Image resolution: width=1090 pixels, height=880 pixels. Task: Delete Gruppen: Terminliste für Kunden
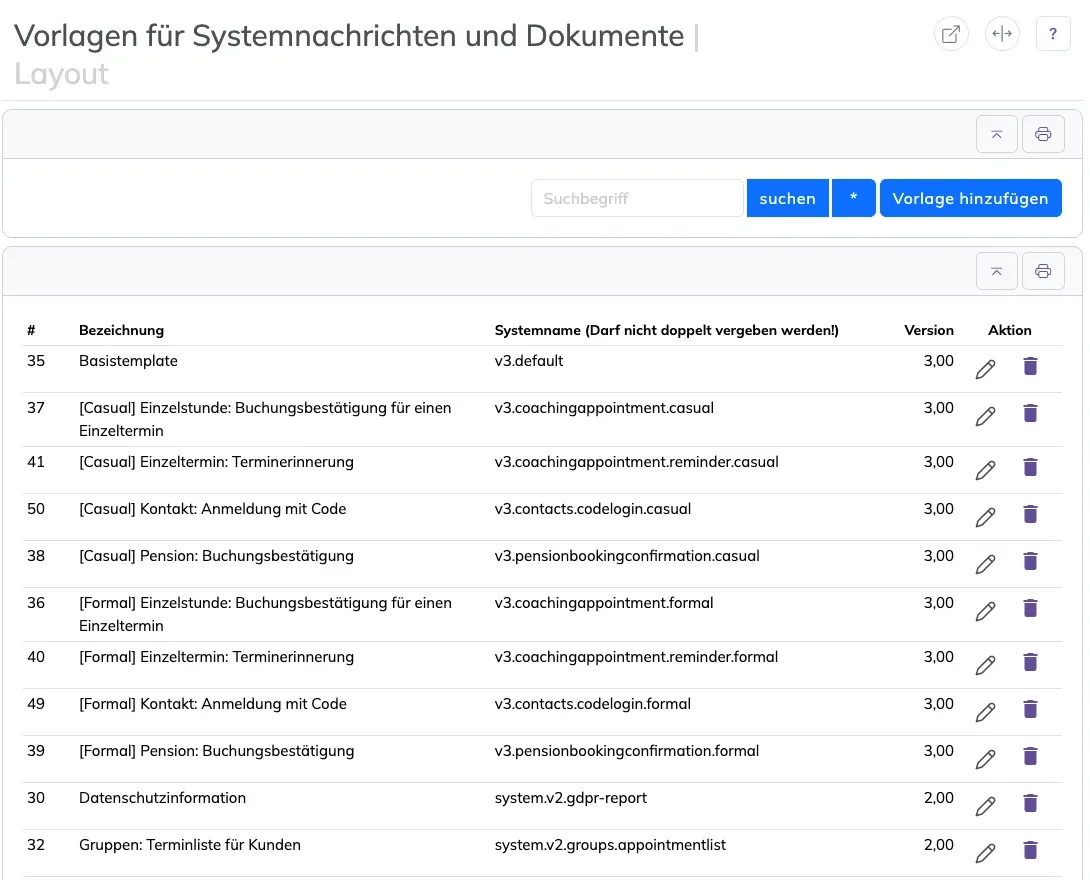coord(1030,850)
